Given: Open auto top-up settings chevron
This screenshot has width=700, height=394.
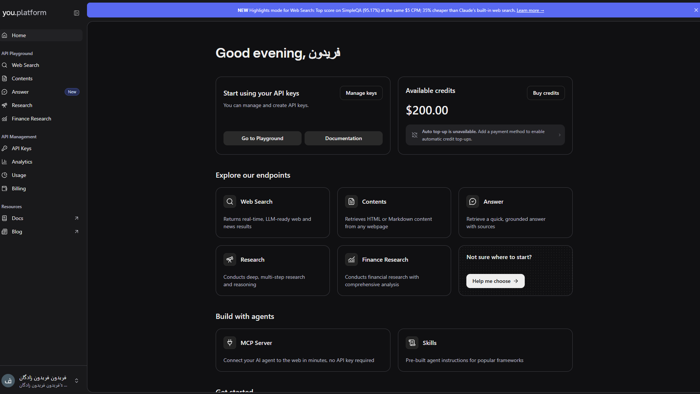Looking at the screenshot, I should 559,135.
